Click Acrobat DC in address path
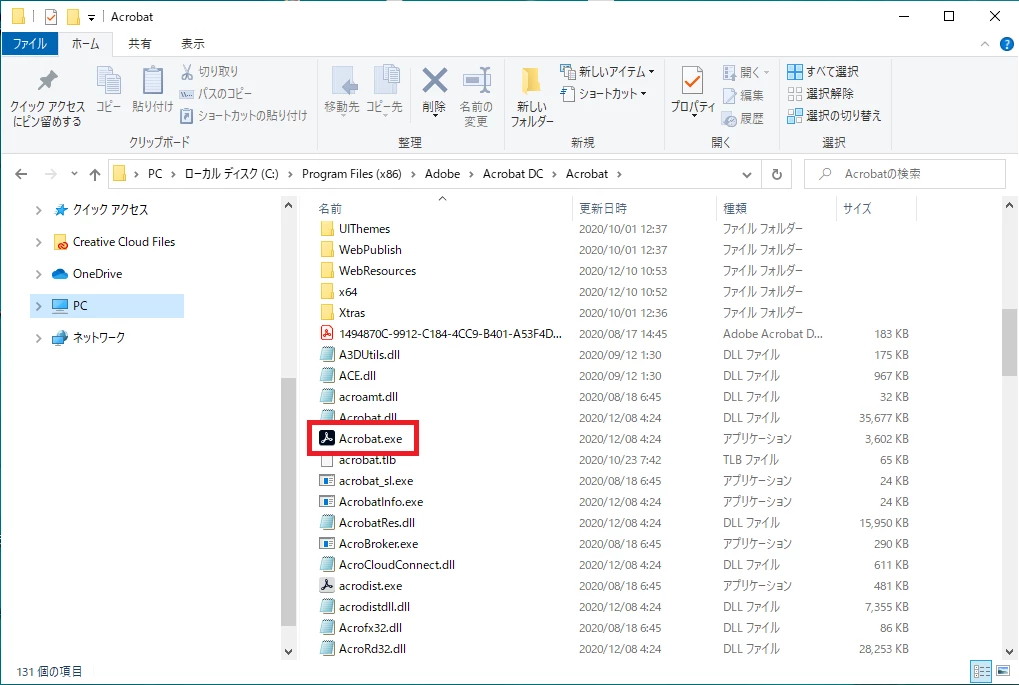The image size is (1019, 685). tap(513, 174)
